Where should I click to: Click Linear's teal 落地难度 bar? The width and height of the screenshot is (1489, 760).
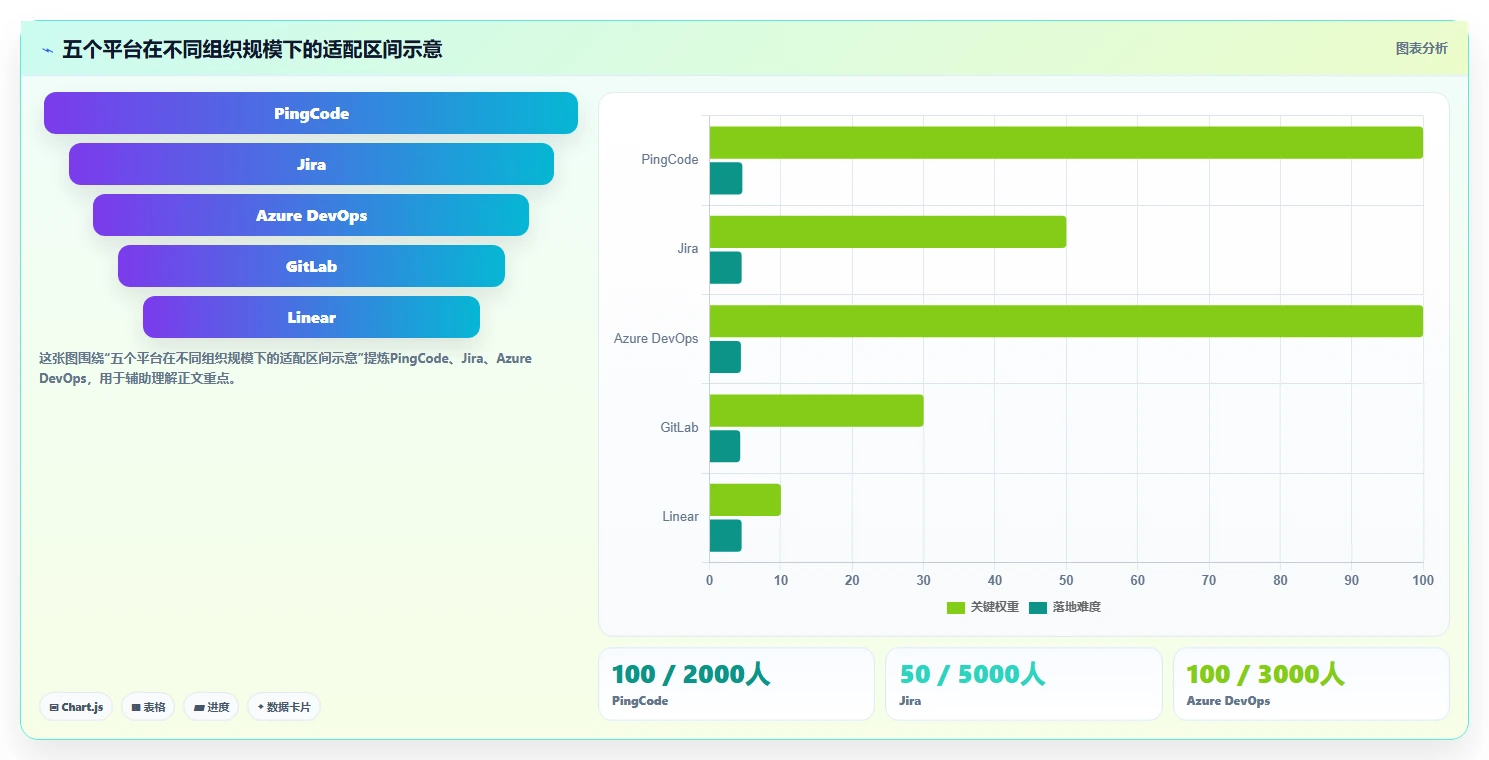(726, 535)
